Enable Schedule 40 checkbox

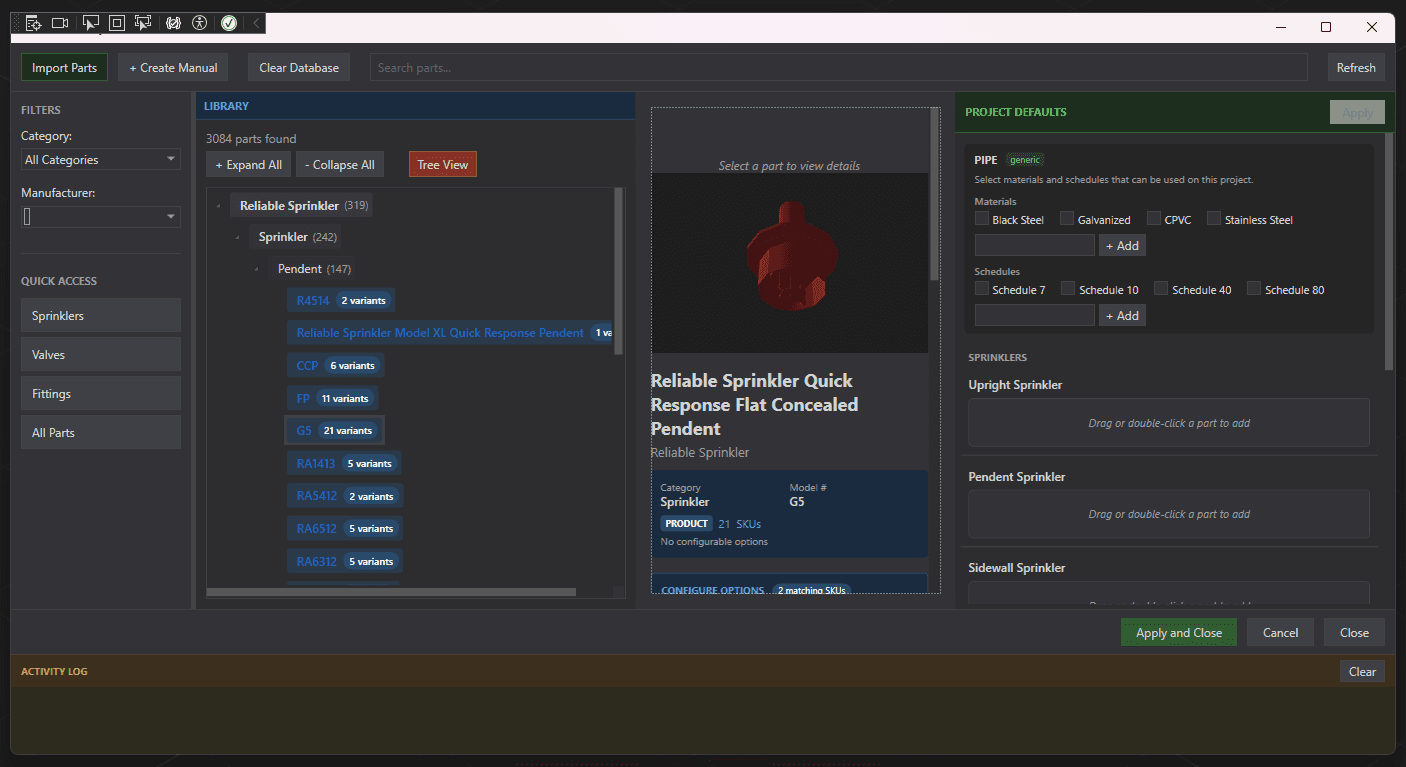tap(1161, 289)
